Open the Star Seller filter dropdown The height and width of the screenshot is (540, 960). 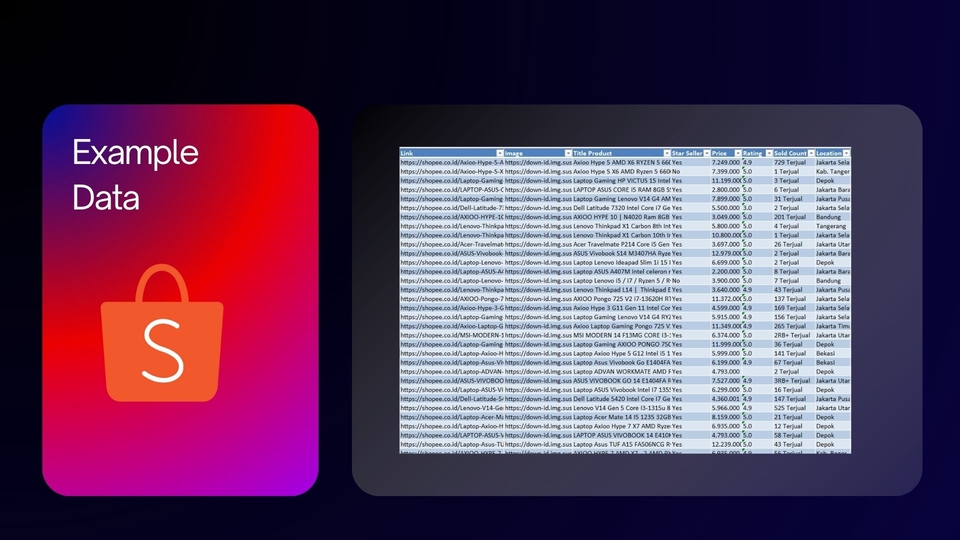[x=704, y=153]
